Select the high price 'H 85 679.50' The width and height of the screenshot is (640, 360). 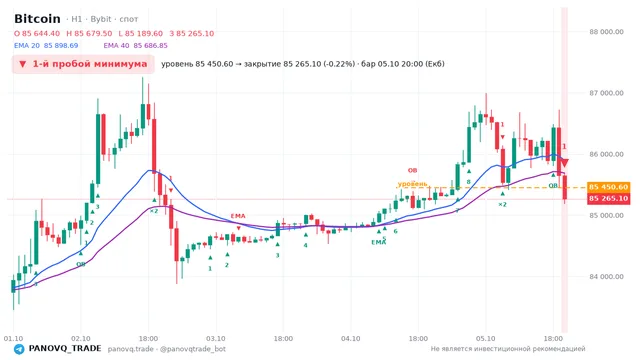(89, 33)
